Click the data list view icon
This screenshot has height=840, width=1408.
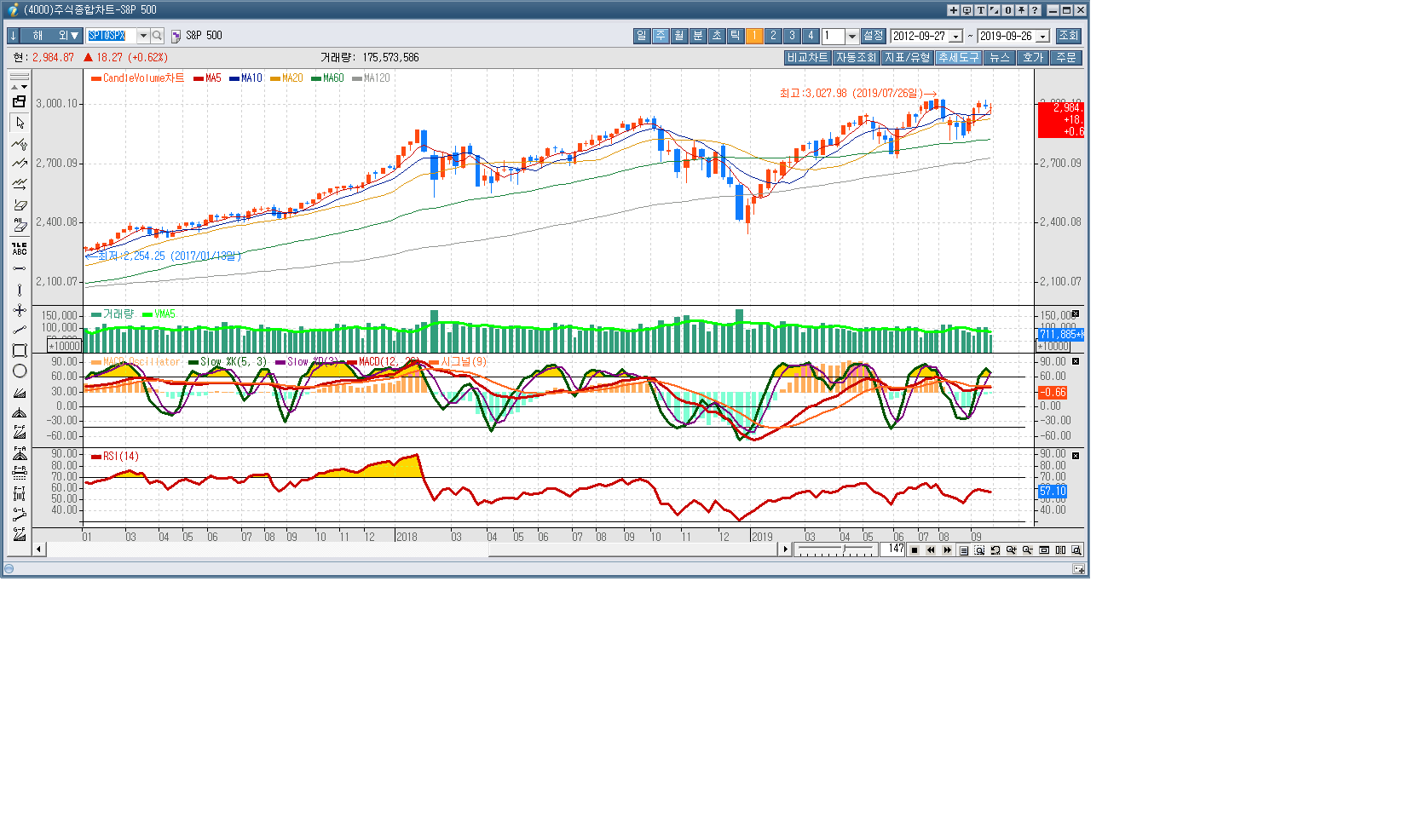(x=963, y=550)
